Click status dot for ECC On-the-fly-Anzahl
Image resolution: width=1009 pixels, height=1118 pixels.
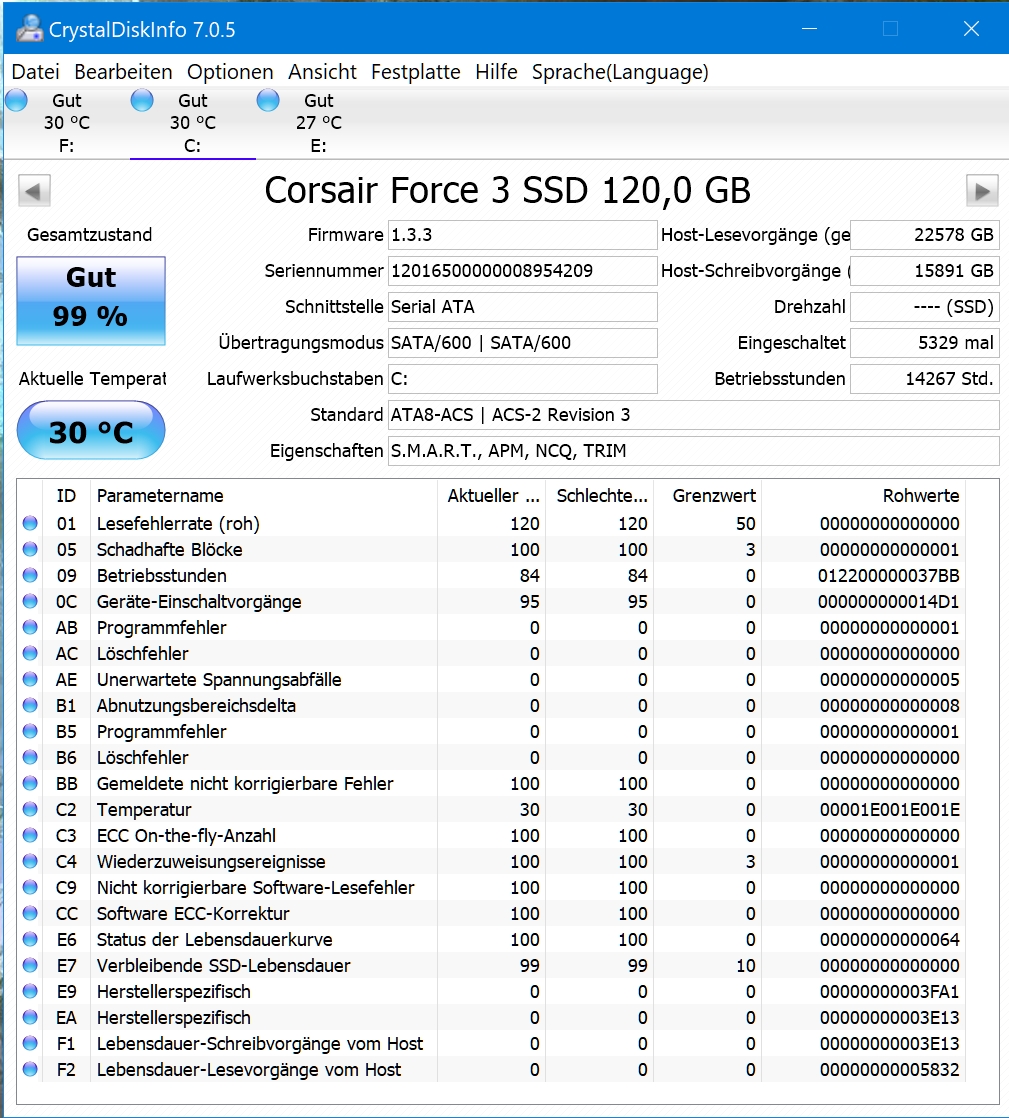point(30,835)
